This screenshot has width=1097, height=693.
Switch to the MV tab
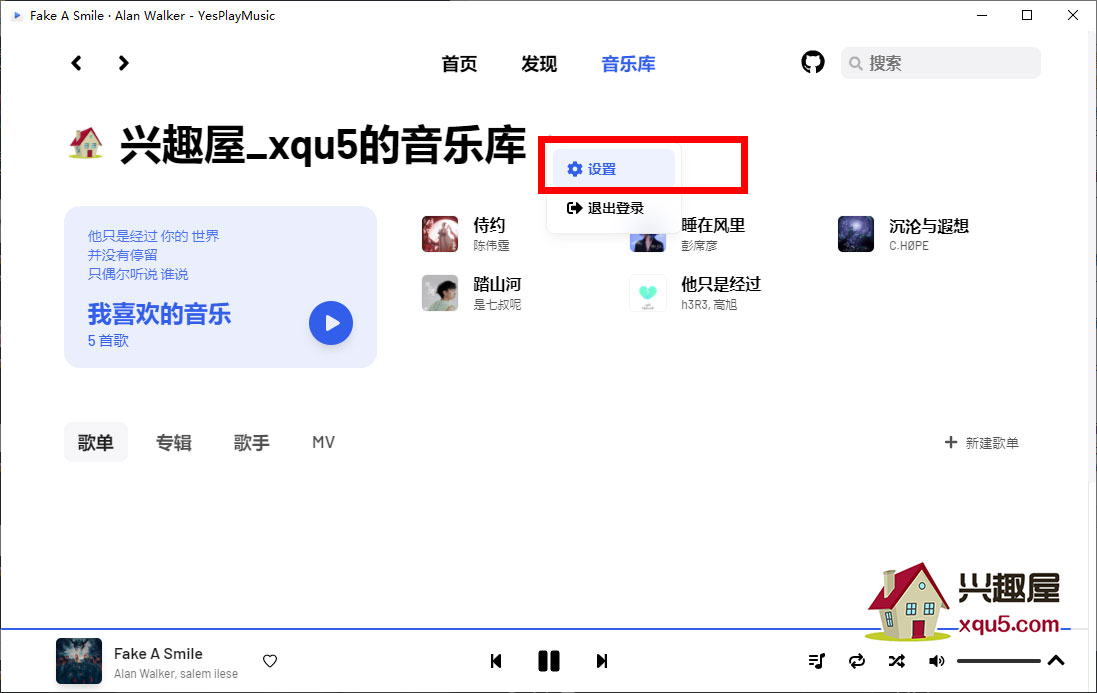click(x=323, y=442)
